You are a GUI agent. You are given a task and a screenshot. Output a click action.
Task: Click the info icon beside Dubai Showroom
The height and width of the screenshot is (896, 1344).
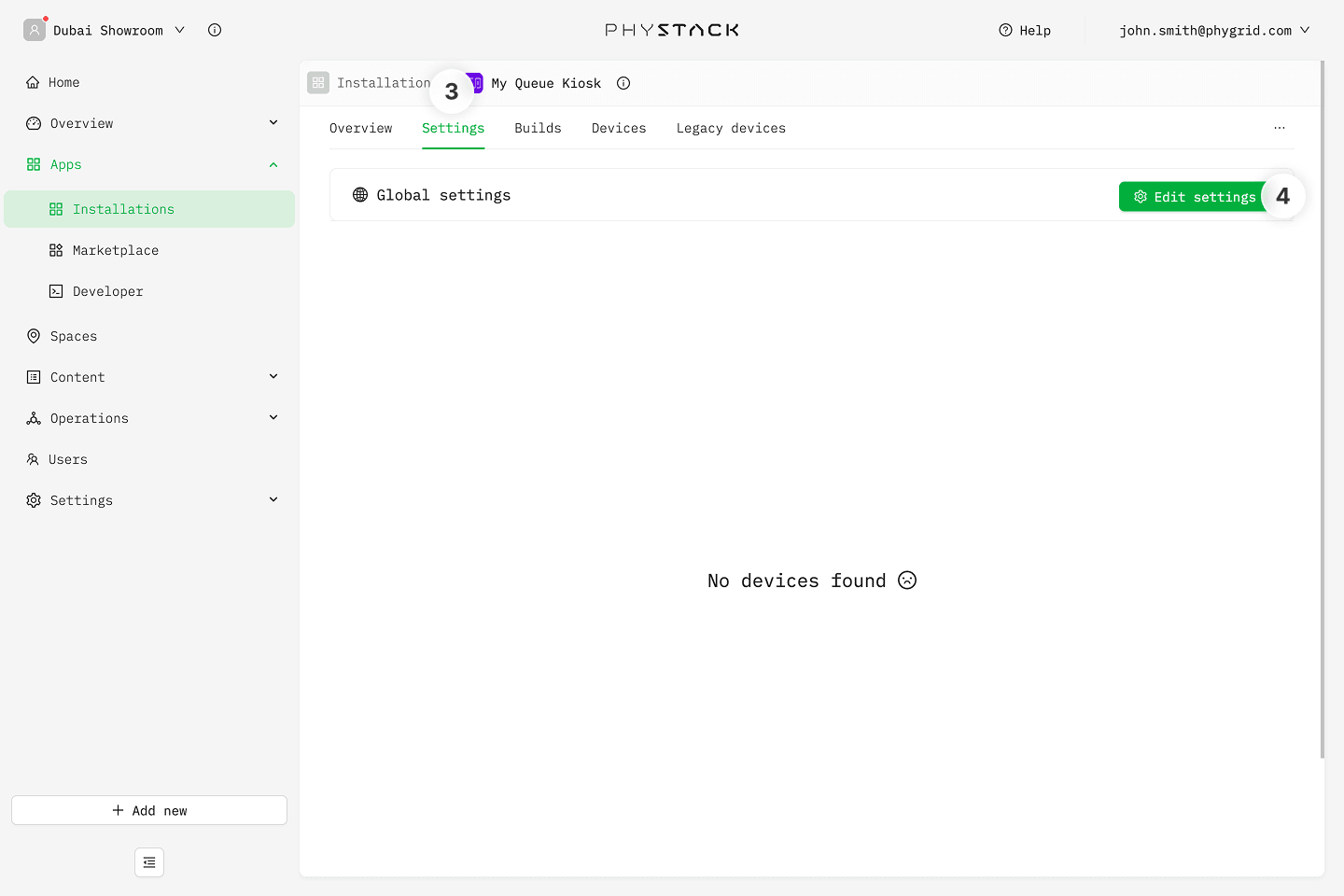coord(215,30)
